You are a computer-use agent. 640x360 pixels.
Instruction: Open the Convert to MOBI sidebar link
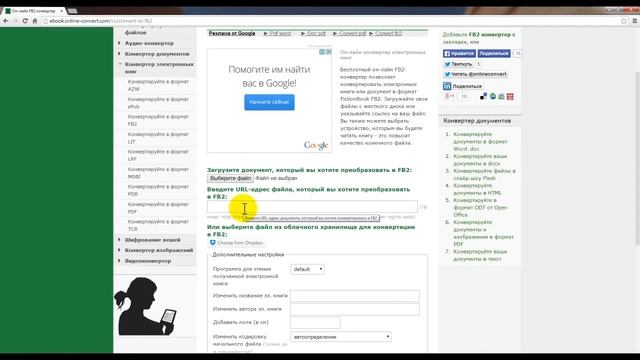pyautogui.click(x=158, y=173)
